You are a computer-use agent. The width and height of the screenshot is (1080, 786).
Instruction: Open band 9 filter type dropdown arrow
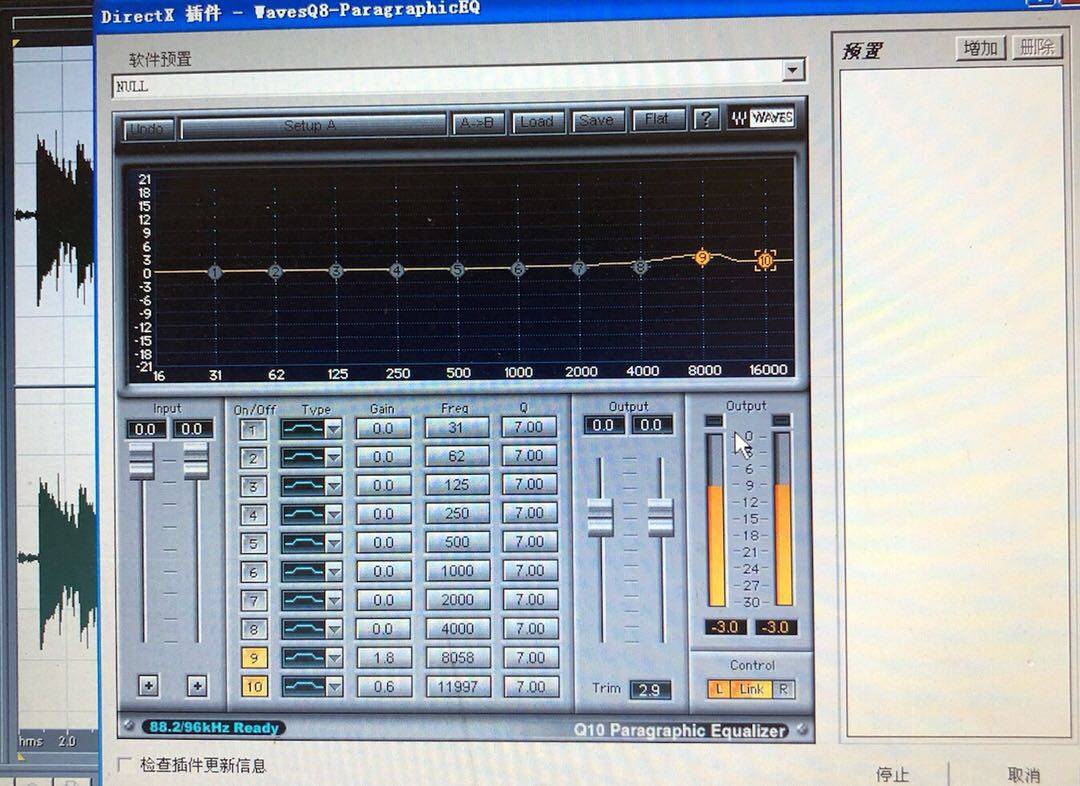coord(334,659)
